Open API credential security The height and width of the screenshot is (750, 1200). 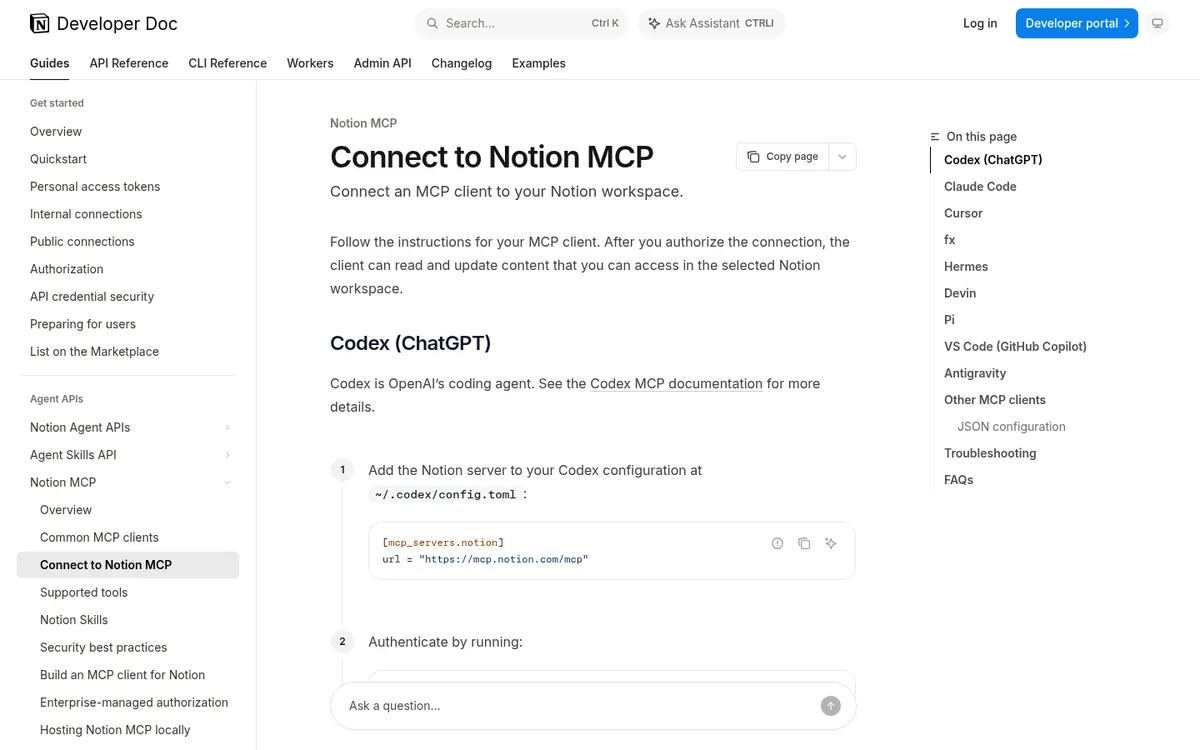(92, 297)
